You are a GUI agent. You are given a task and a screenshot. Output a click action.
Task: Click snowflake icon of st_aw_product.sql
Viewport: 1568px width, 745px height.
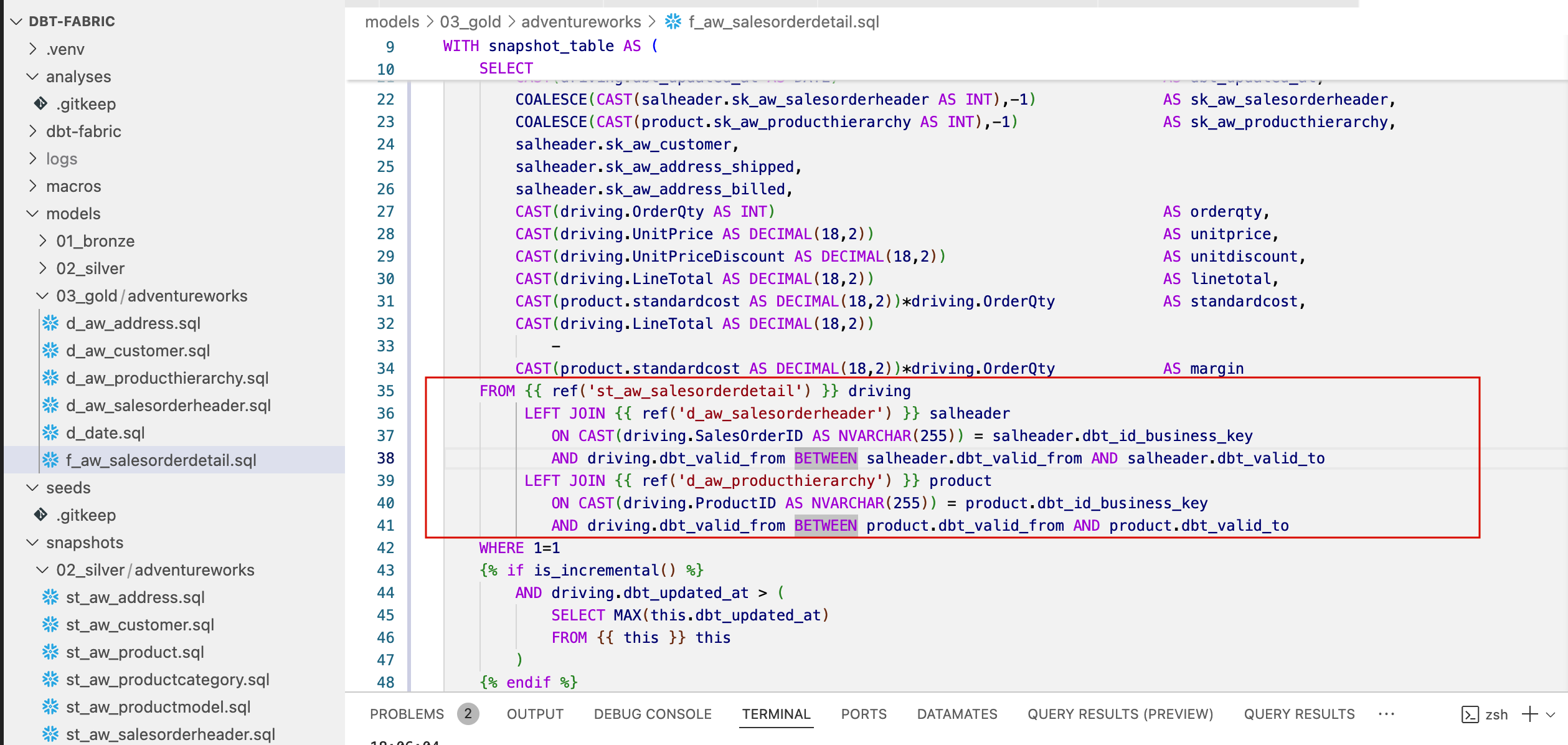tap(50, 652)
